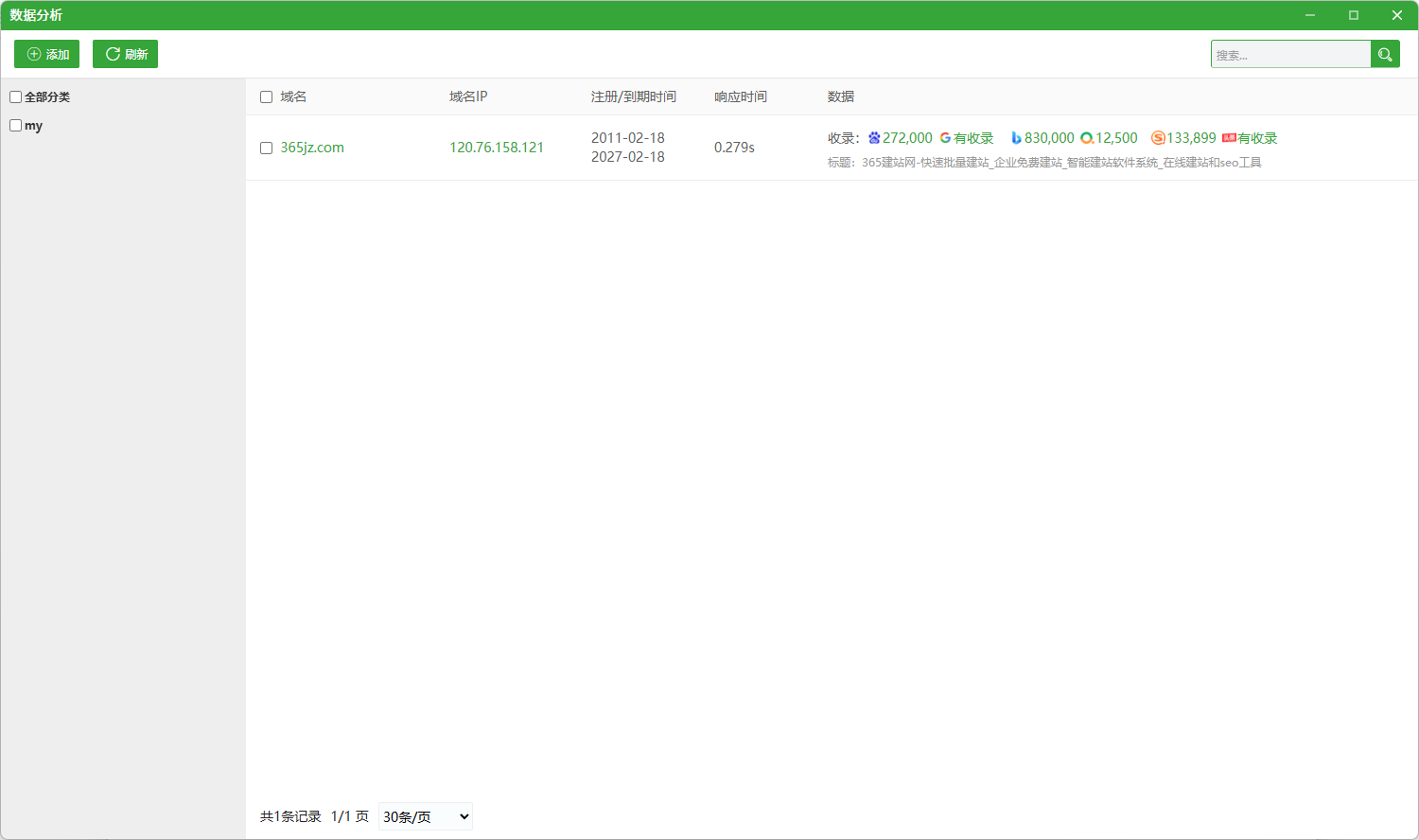Click the Google index icon
Screen dimensions: 1419x840
945,138
